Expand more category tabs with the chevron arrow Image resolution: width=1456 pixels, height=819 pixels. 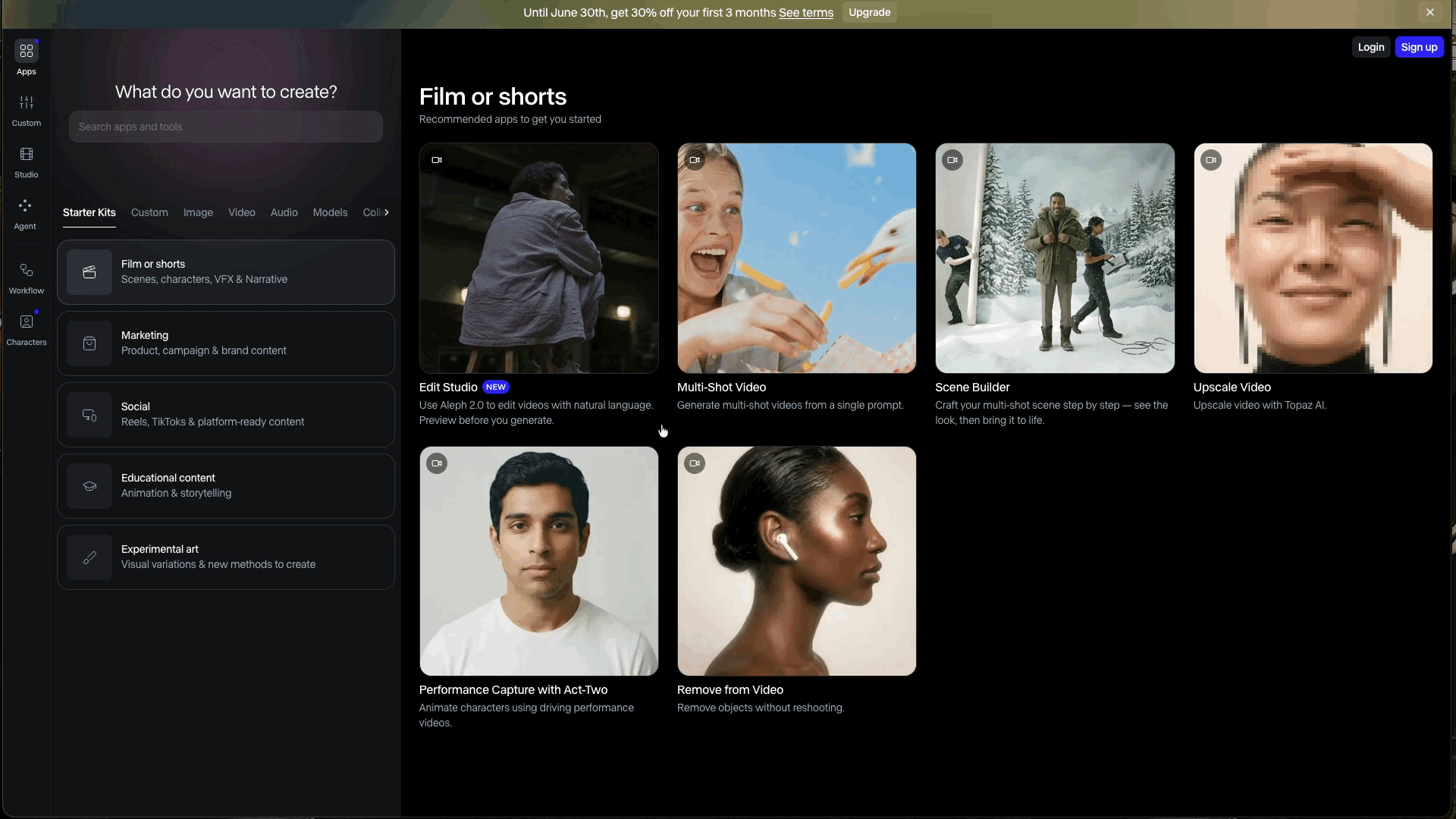(x=387, y=212)
